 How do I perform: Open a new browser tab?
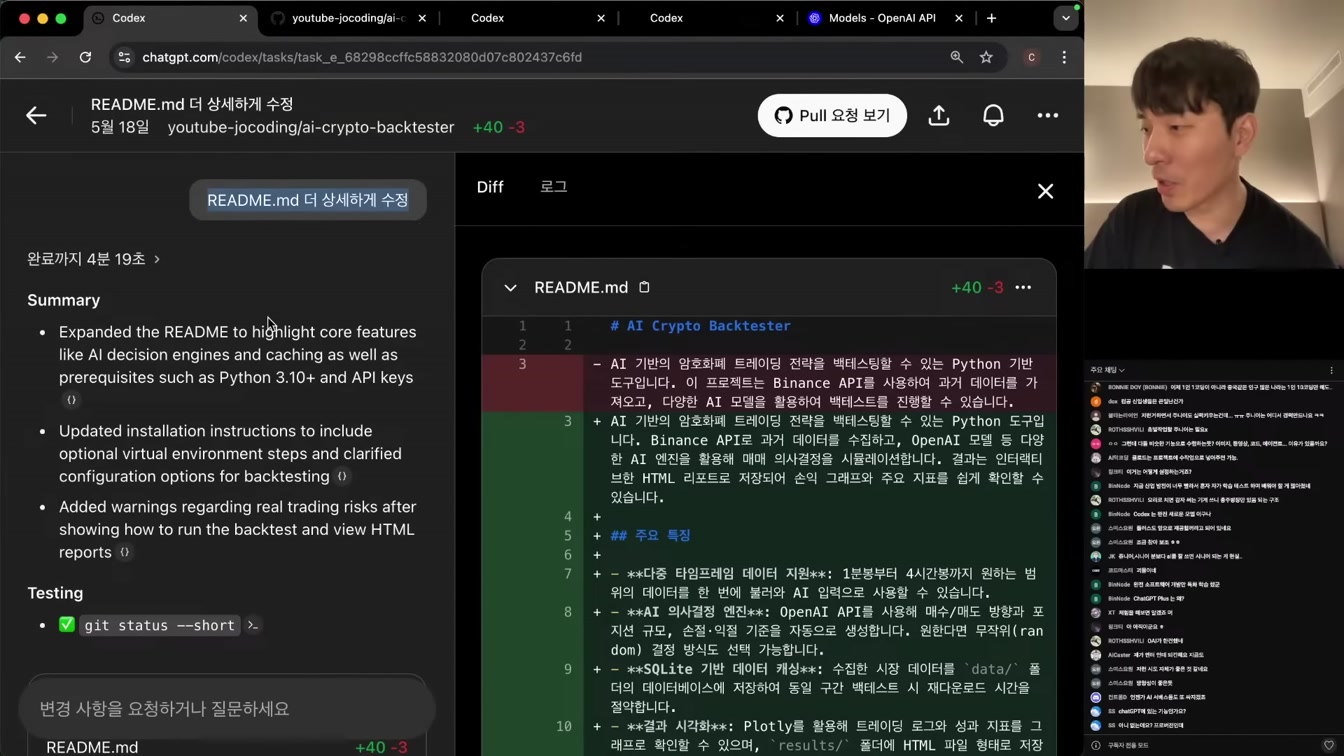(991, 18)
